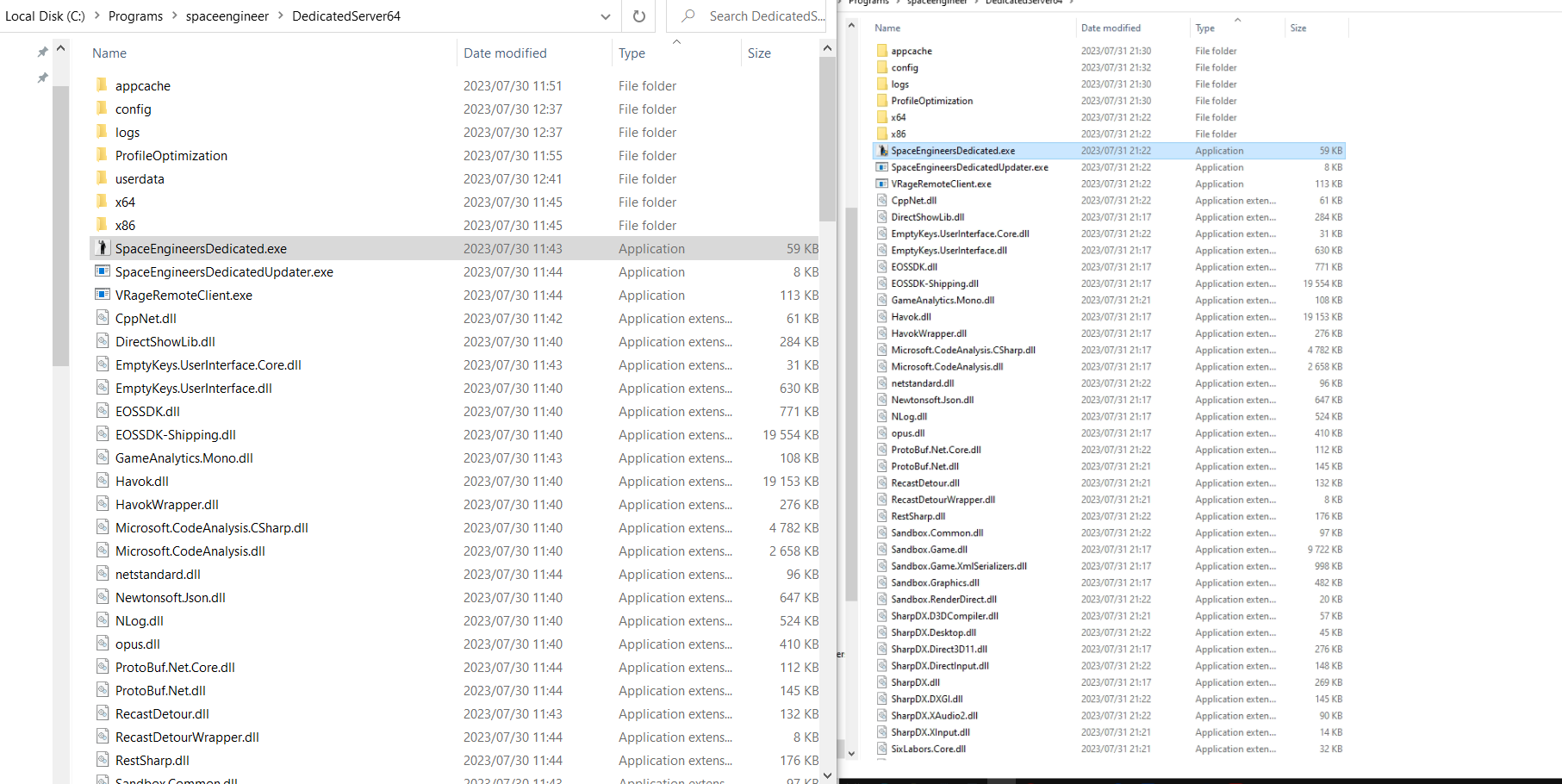Viewport: 1562px width, 784px height.
Task: Click the search magnifier icon in the search box
Action: 688,16
